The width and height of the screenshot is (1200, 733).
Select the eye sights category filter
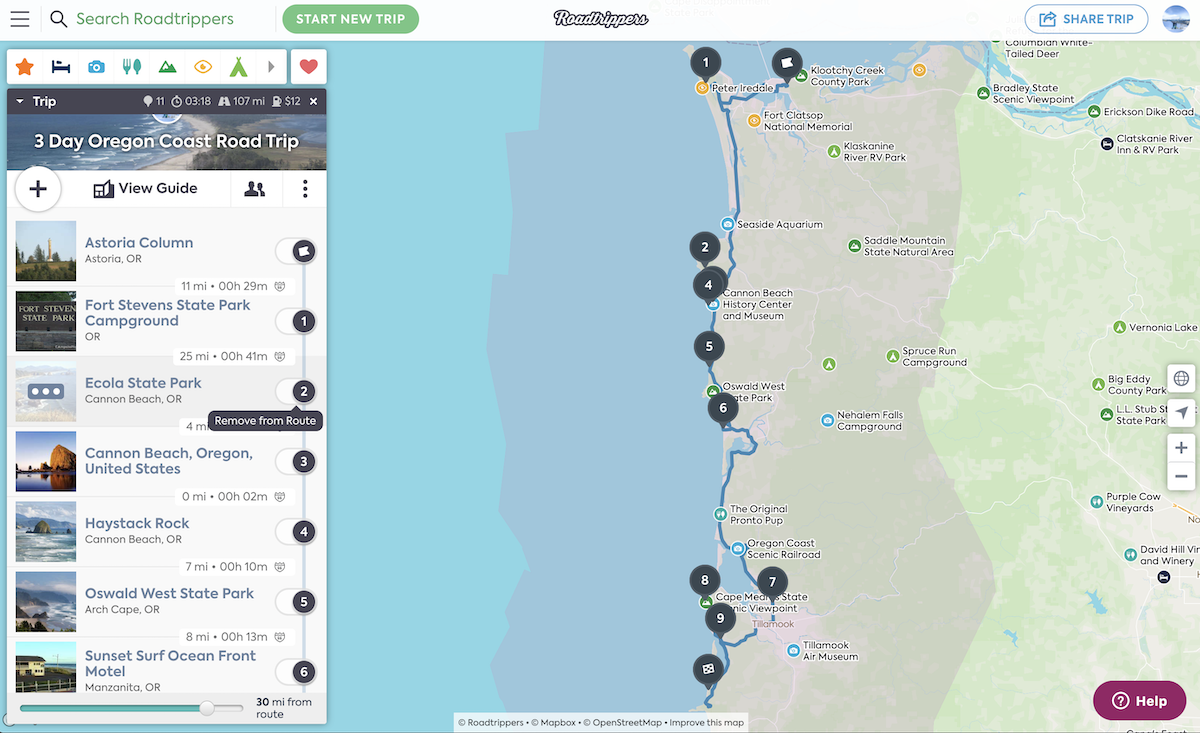(203, 67)
